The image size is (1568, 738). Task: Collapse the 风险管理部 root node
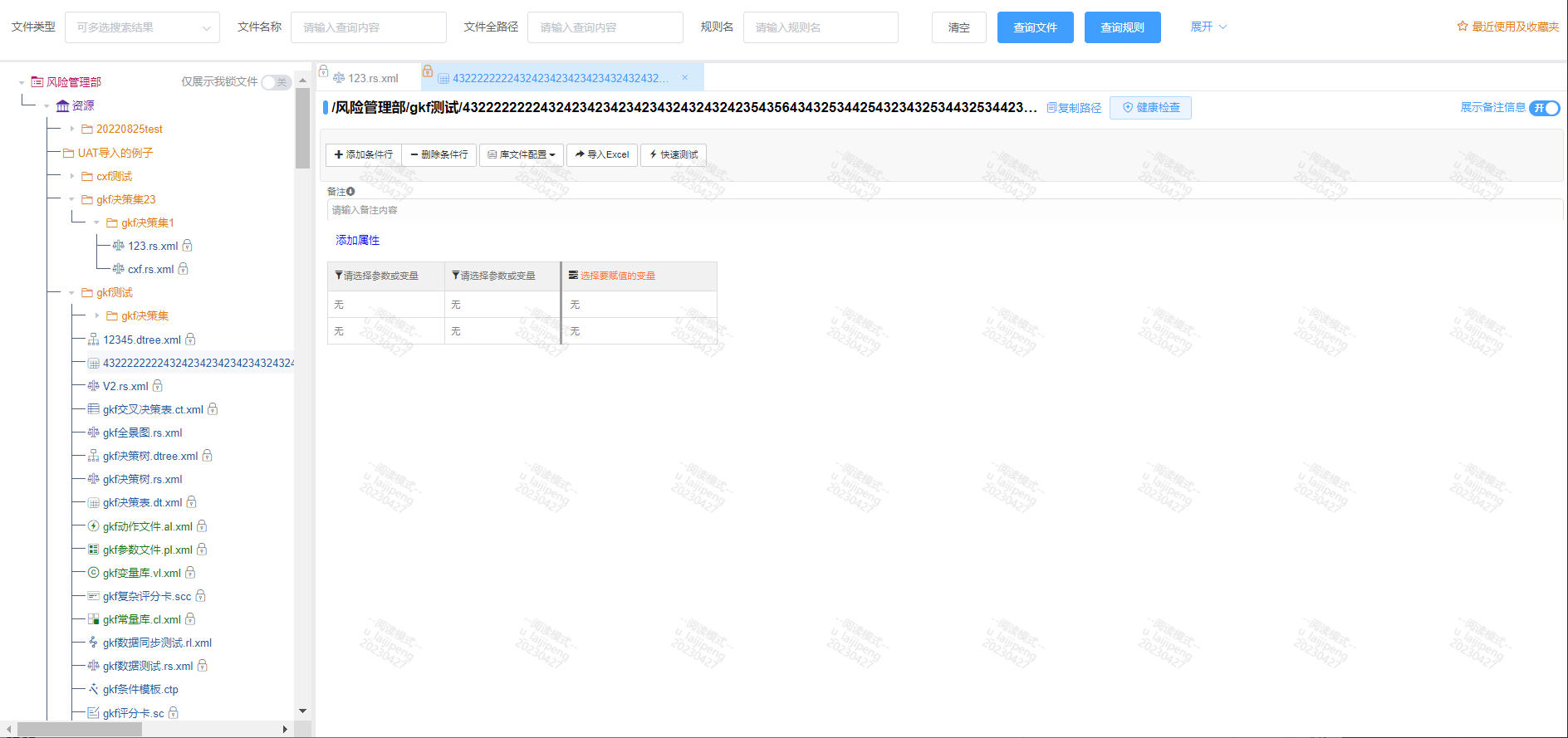(22, 82)
